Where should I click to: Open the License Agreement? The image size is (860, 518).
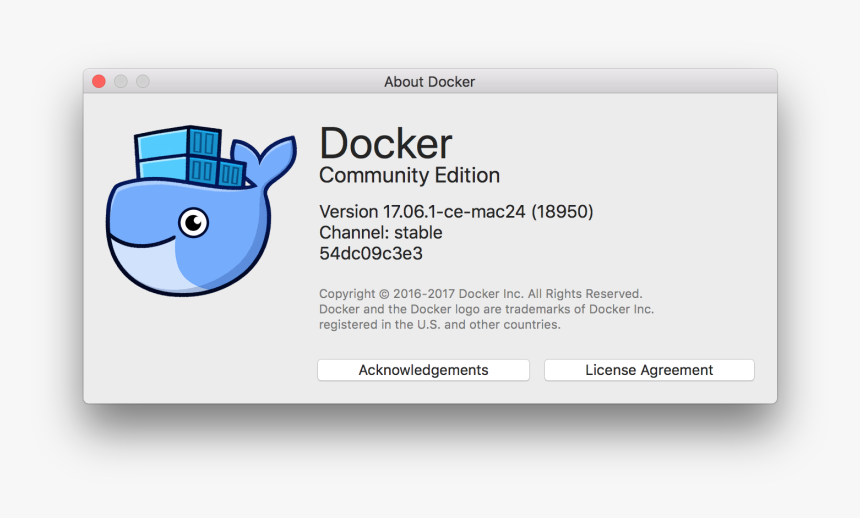(x=649, y=370)
